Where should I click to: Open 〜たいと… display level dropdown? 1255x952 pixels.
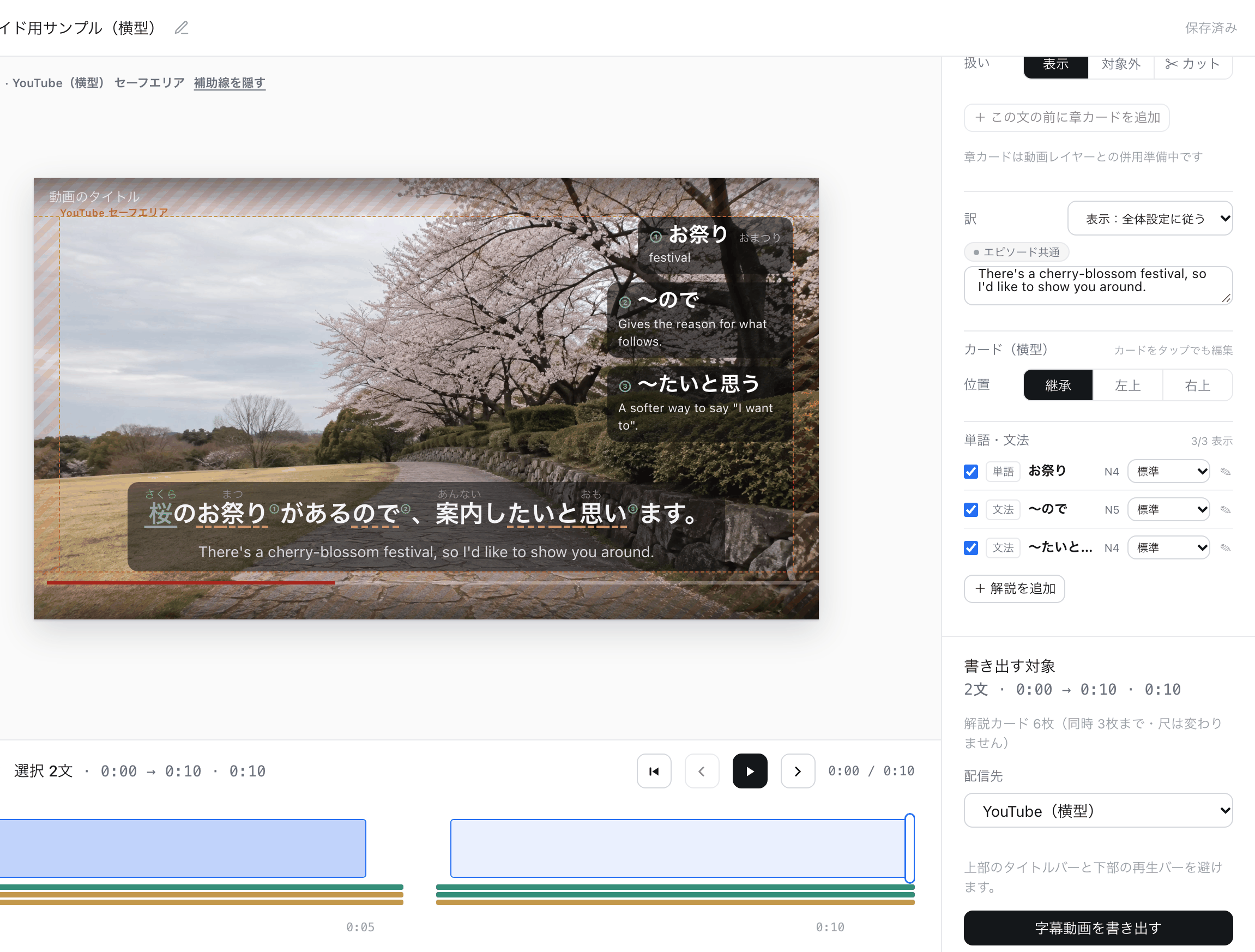1168,547
